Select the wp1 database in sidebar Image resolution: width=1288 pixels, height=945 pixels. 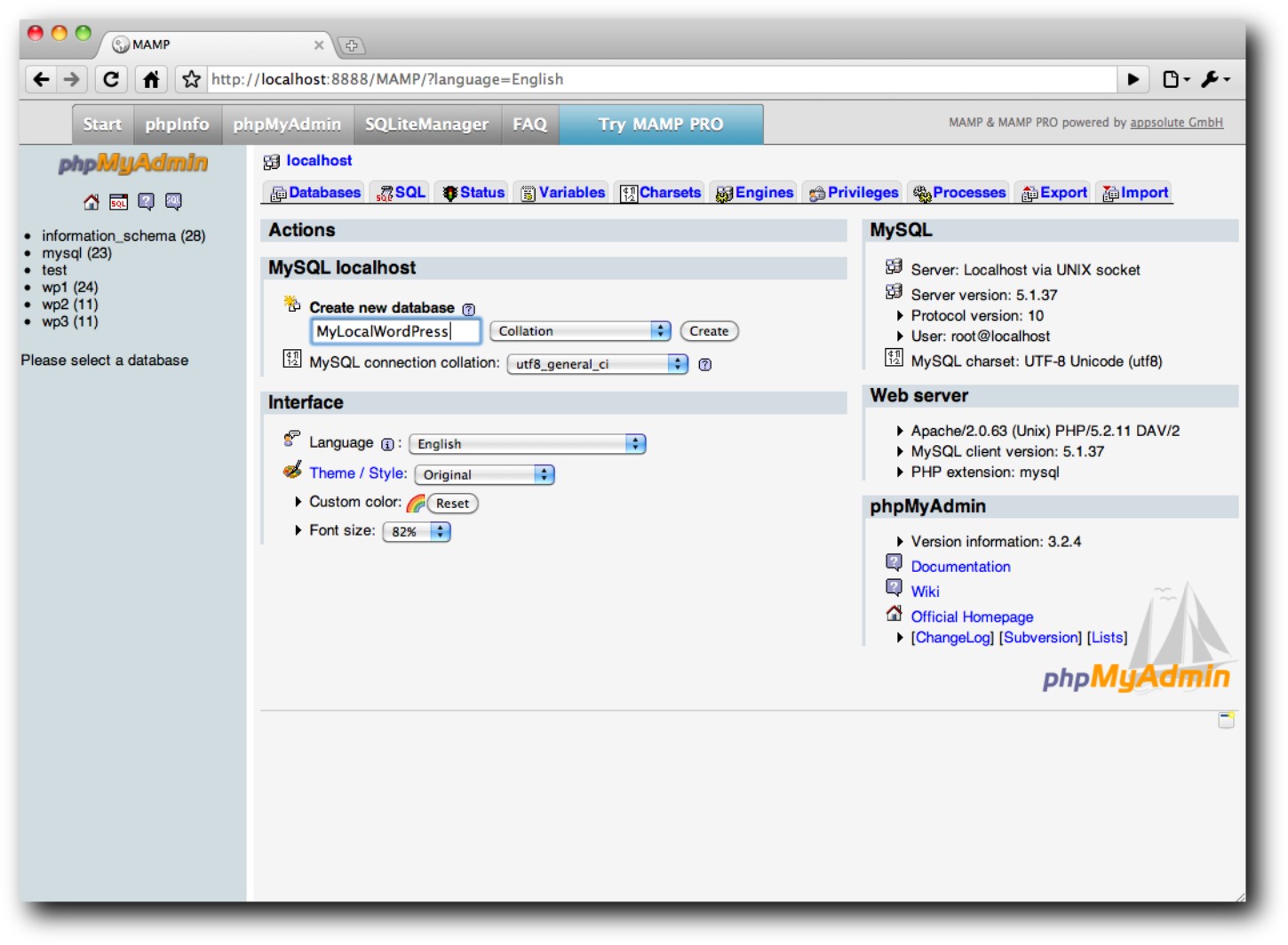(x=69, y=288)
